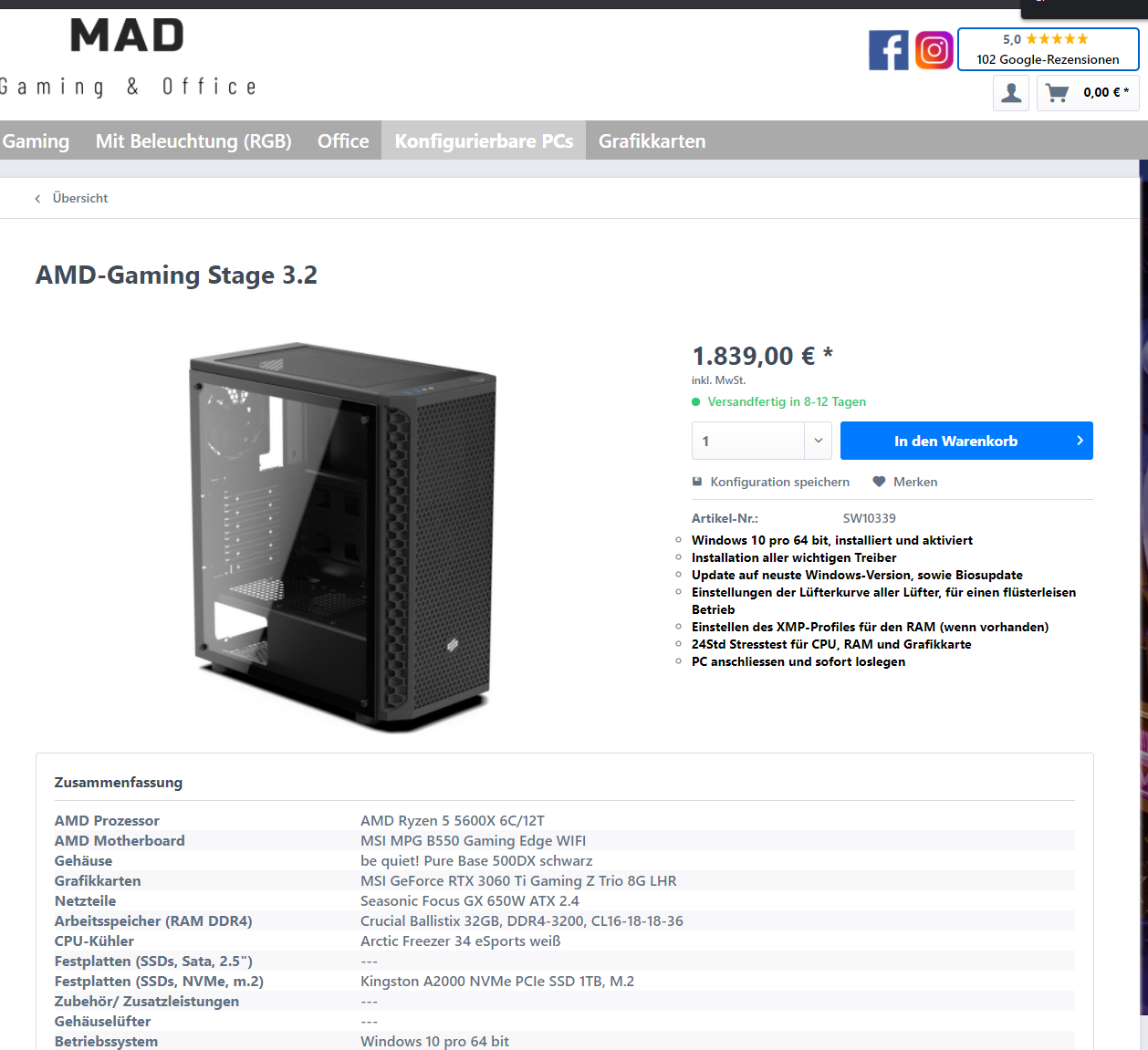
Task: Click the PC case product image
Action: [x=342, y=536]
